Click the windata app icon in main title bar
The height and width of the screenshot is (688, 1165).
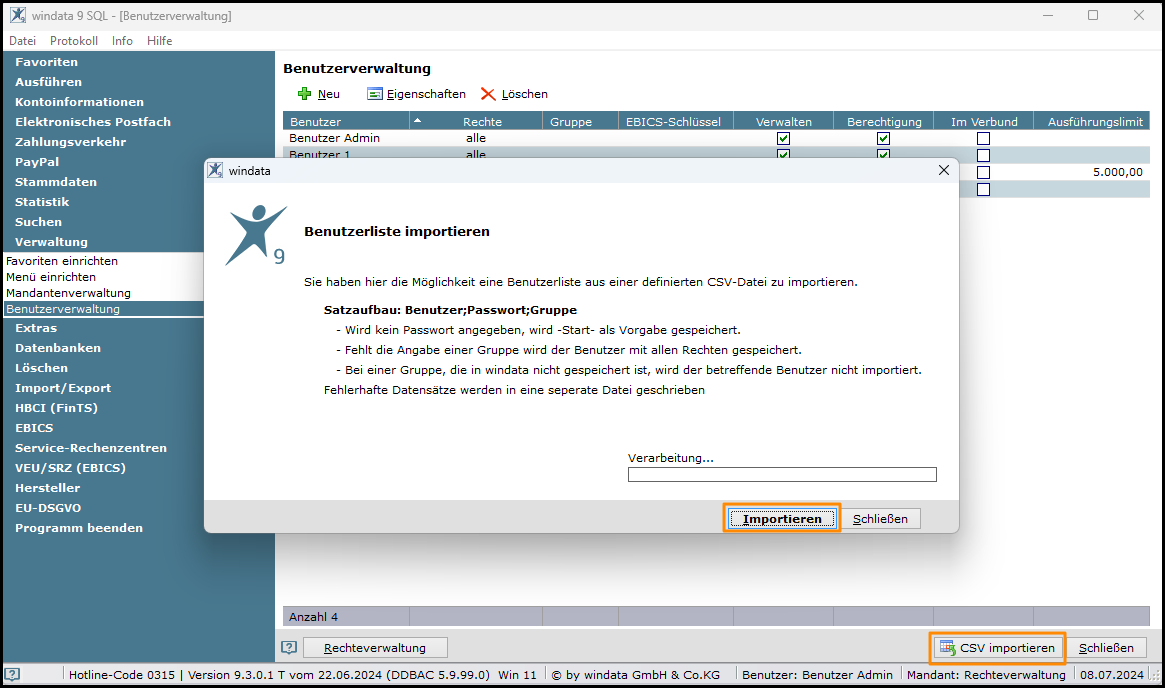click(18, 15)
